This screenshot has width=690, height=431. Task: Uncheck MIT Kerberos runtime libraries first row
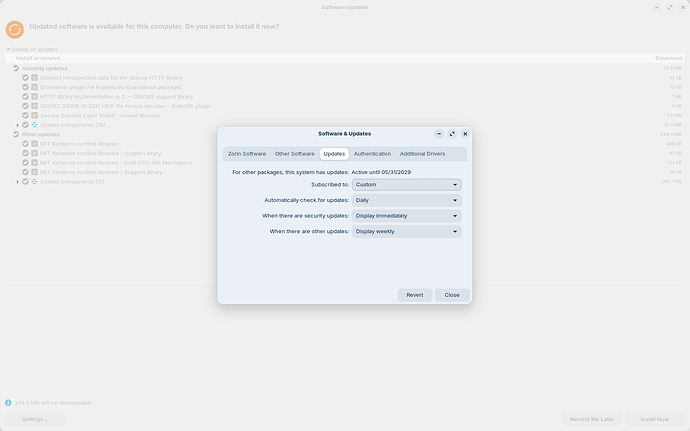(x=26, y=144)
